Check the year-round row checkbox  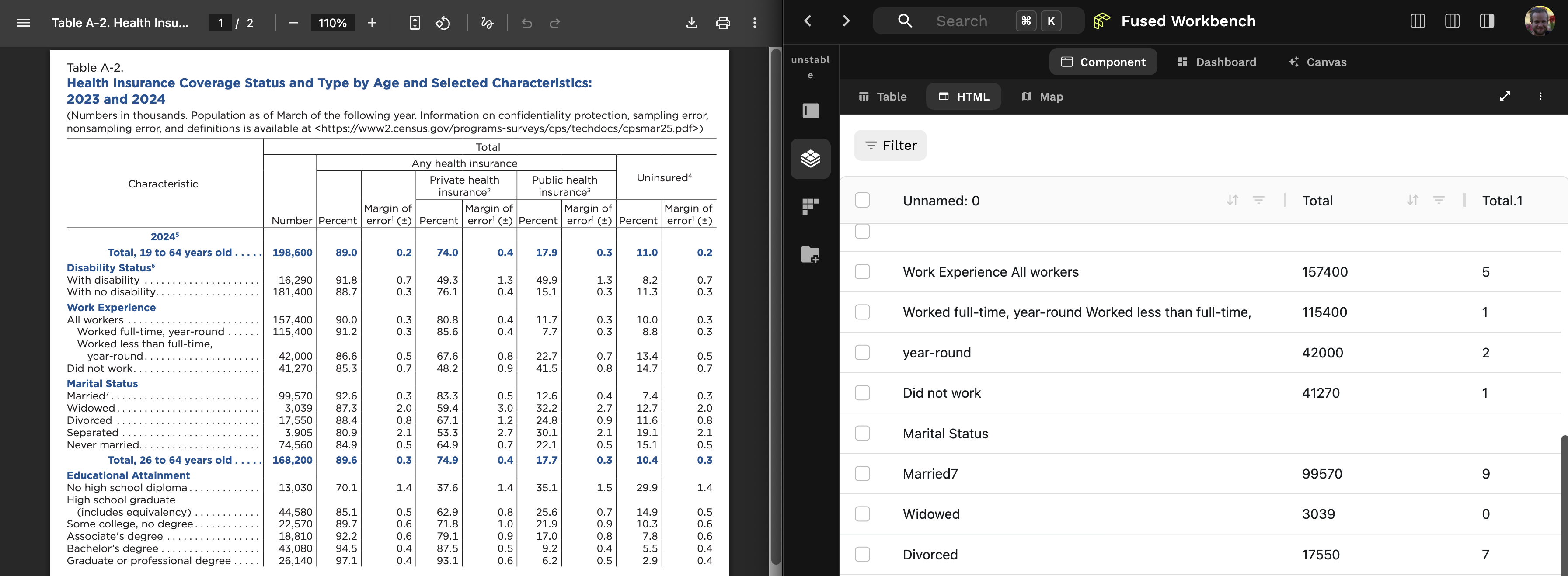pos(863,353)
